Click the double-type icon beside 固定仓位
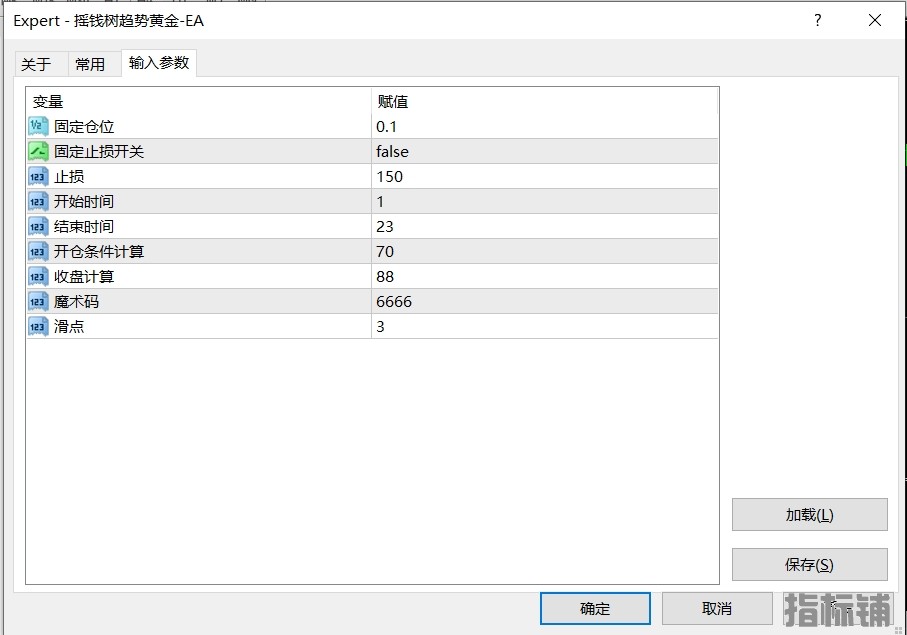The height and width of the screenshot is (635, 907). [38, 126]
